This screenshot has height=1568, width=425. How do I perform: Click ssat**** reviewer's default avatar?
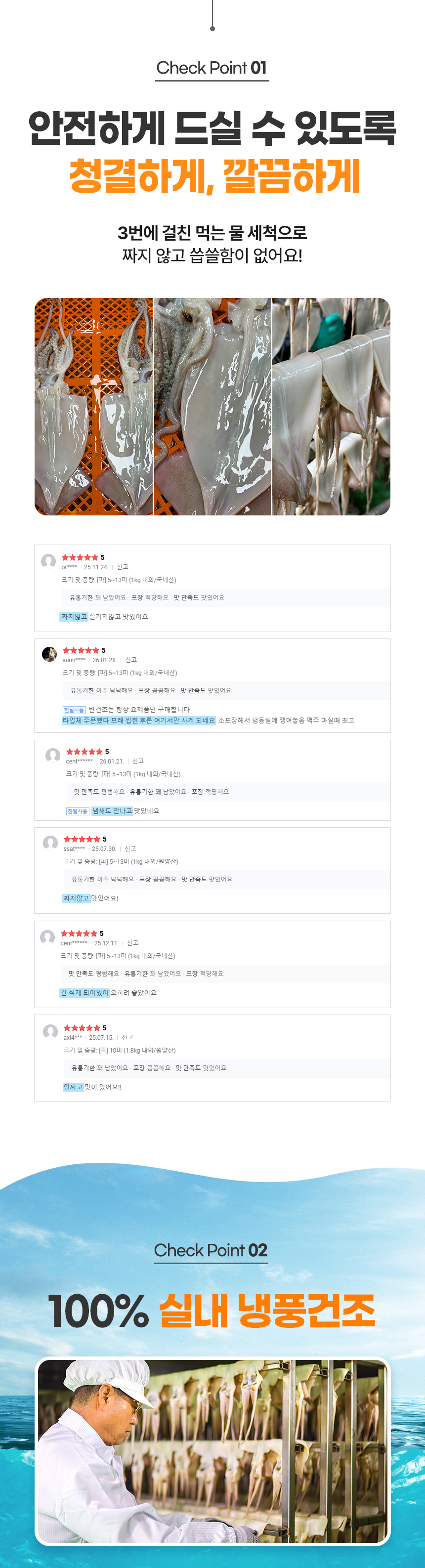50,843
